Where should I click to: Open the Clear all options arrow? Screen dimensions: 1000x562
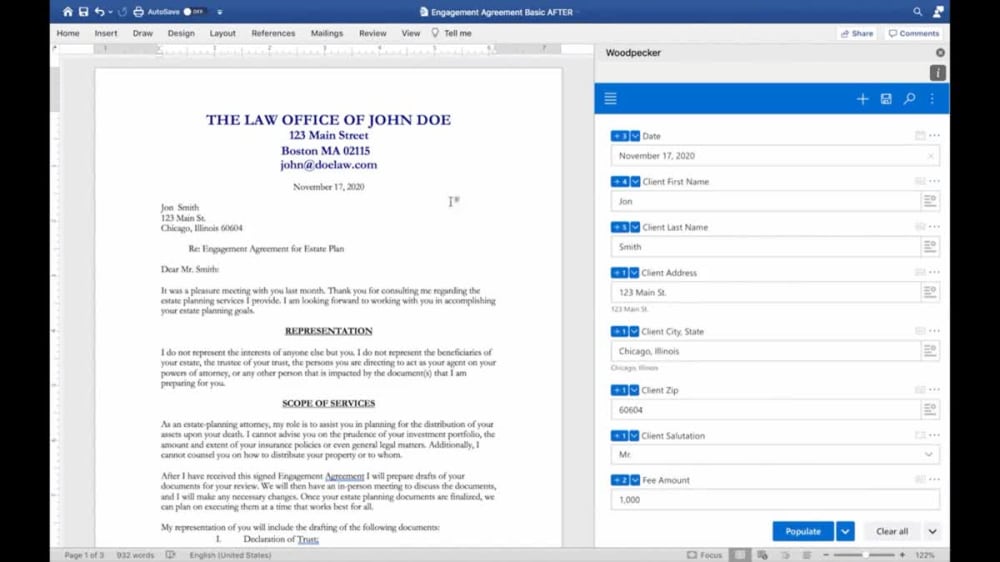click(x=932, y=531)
